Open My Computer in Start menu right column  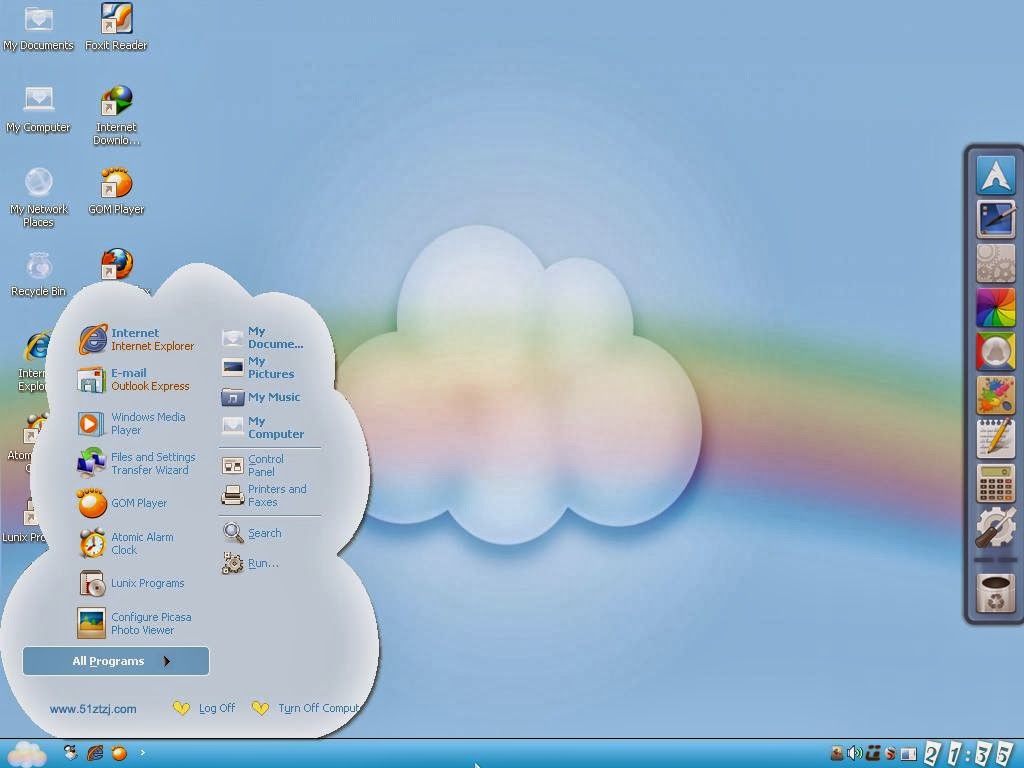(x=263, y=427)
